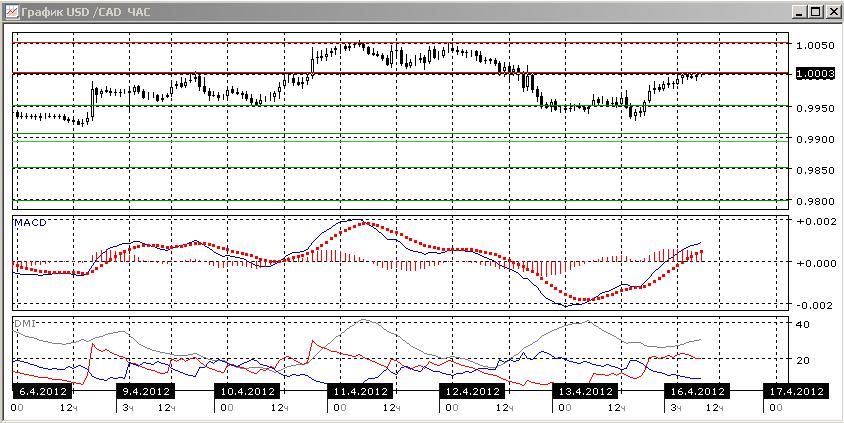844x423 pixels.
Task: Click the 3ч time label under 16.4.2012
Action: [677, 408]
